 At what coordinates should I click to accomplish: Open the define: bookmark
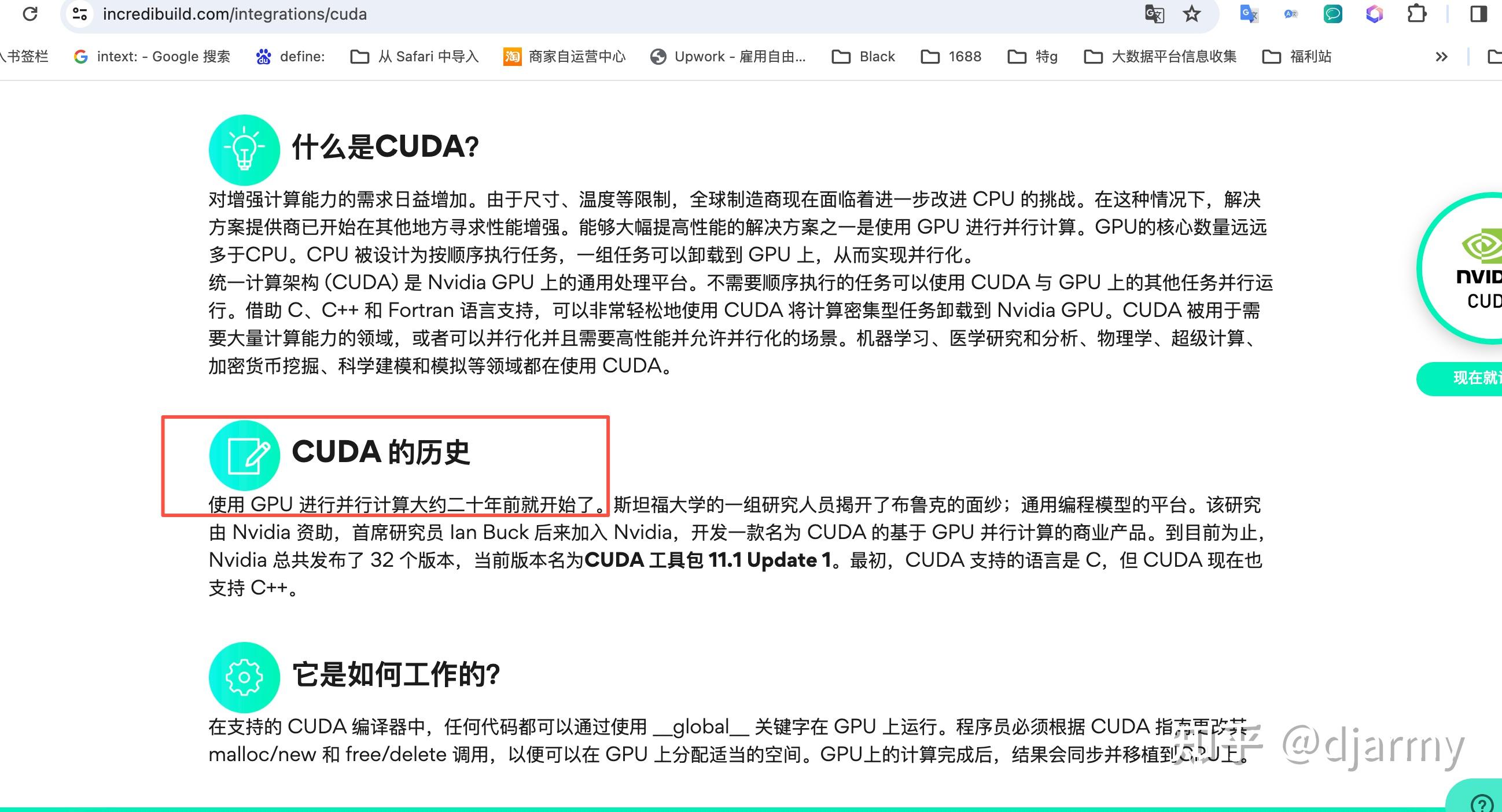click(290, 57)
